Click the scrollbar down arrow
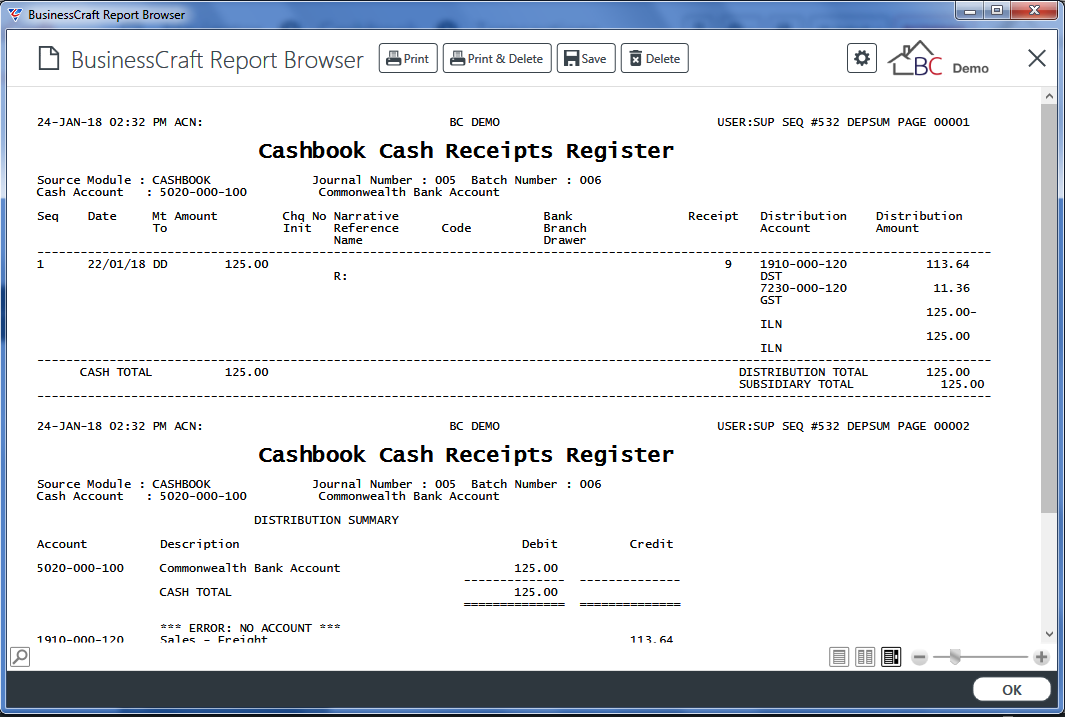 [1049, 634]
